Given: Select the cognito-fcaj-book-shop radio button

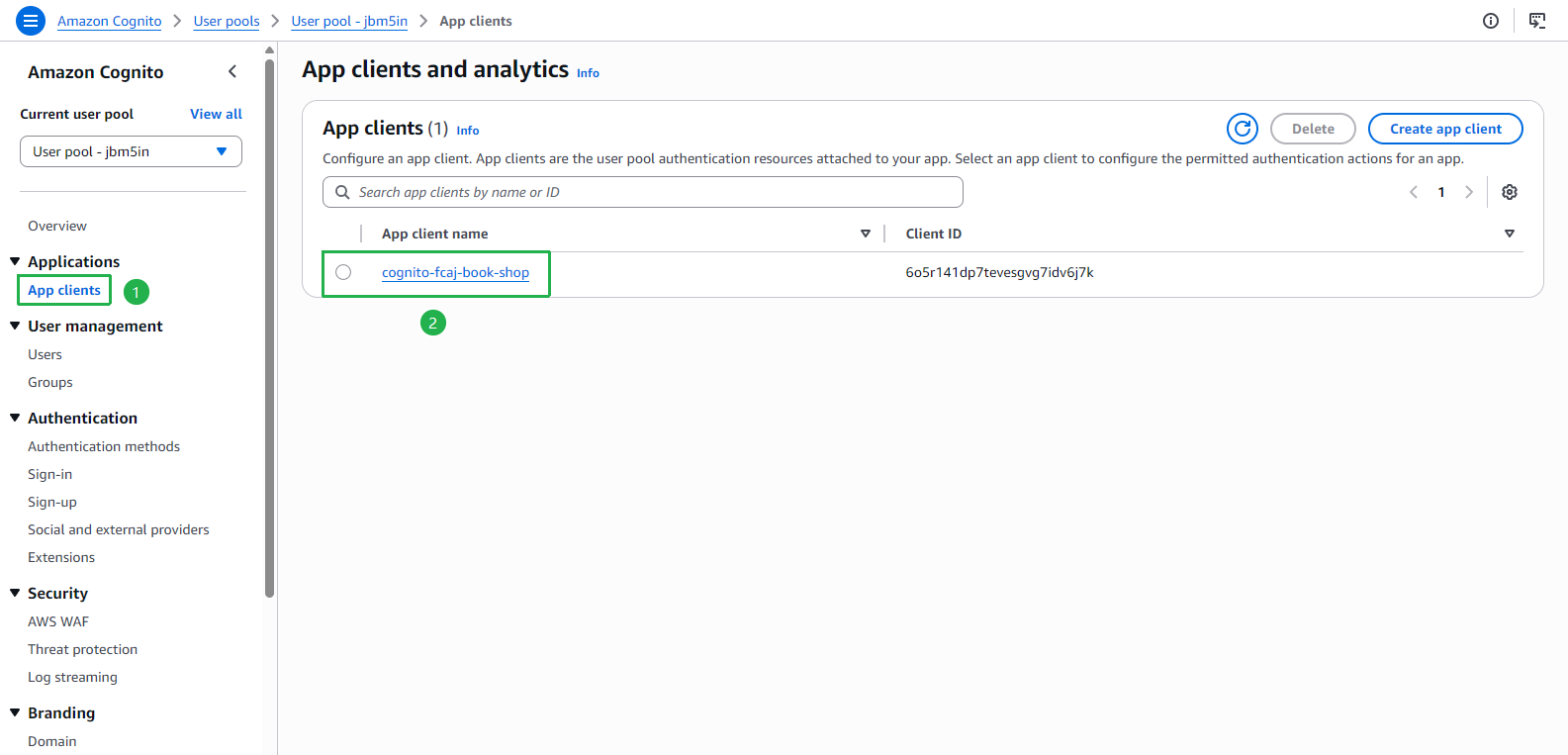Looking at the screenshot, I should click(343, 272).
